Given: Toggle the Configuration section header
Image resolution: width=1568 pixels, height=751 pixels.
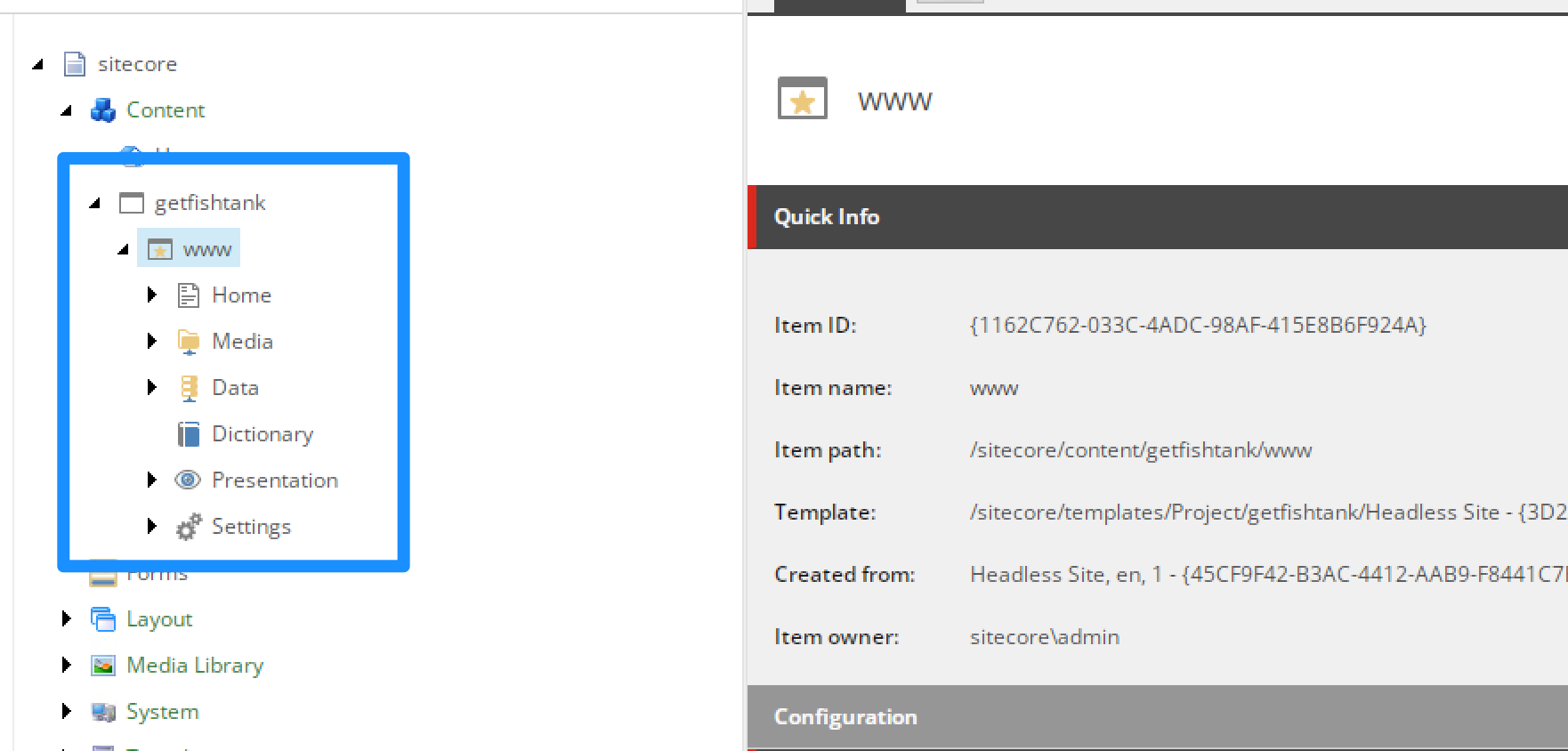Looking at the screenshot, I should click(x=1158, y=717).
